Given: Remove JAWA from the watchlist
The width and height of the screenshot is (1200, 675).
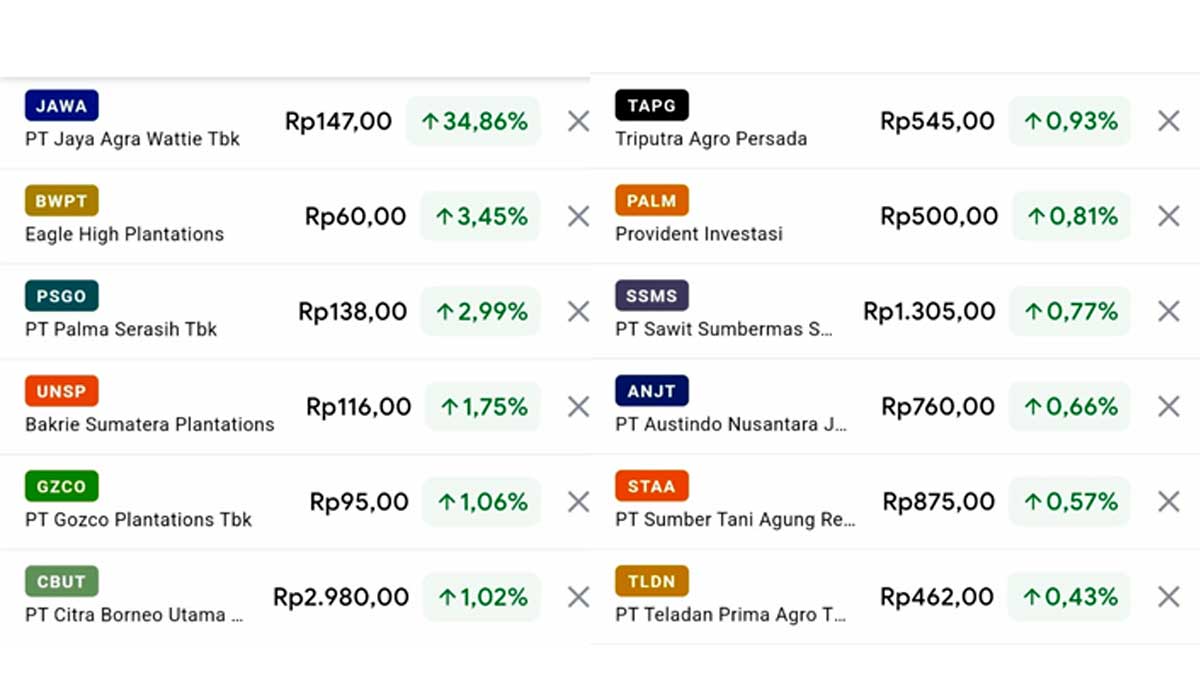Looking at the screenshot, I should point(577,121).
